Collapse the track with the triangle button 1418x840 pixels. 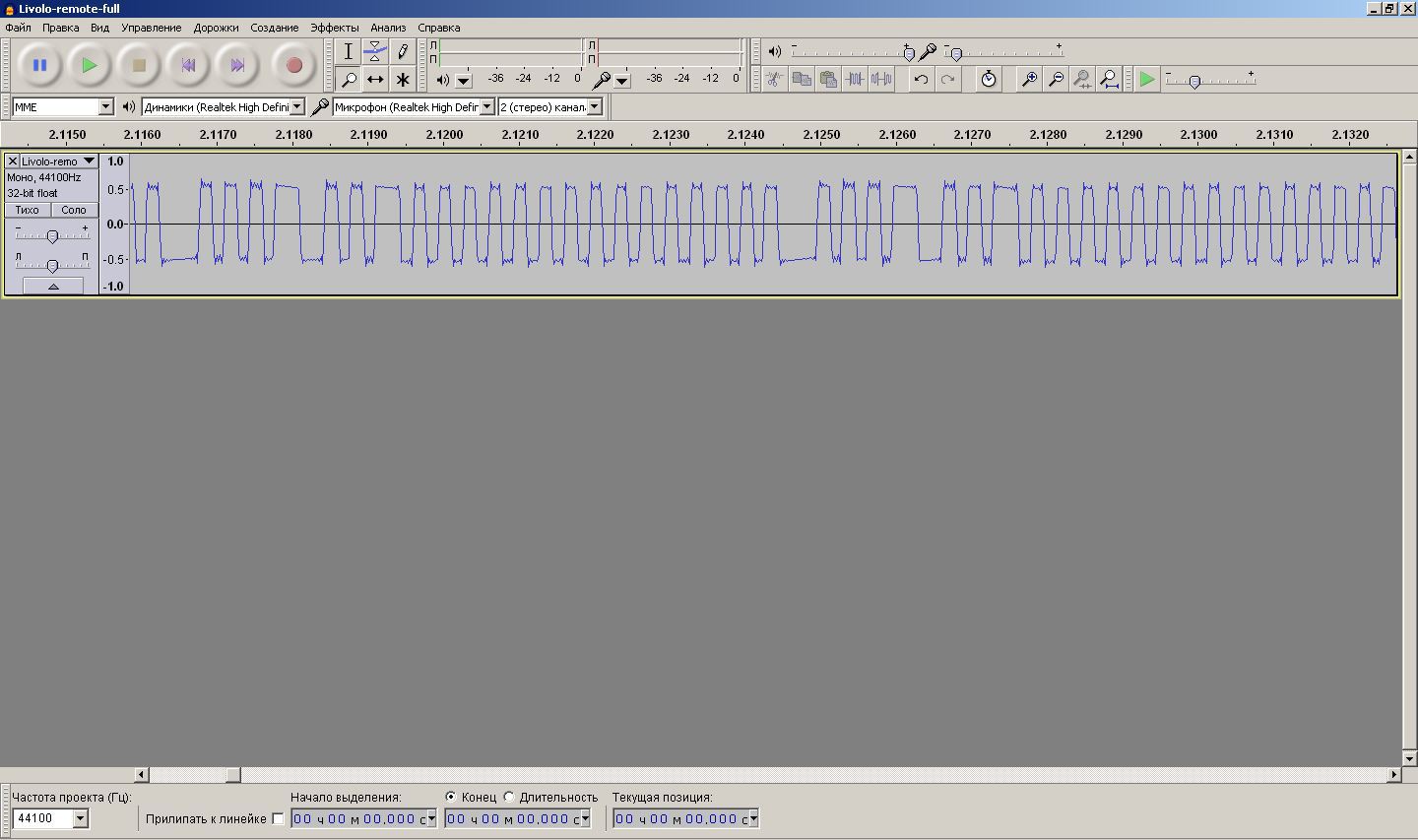tap(53, 286)
